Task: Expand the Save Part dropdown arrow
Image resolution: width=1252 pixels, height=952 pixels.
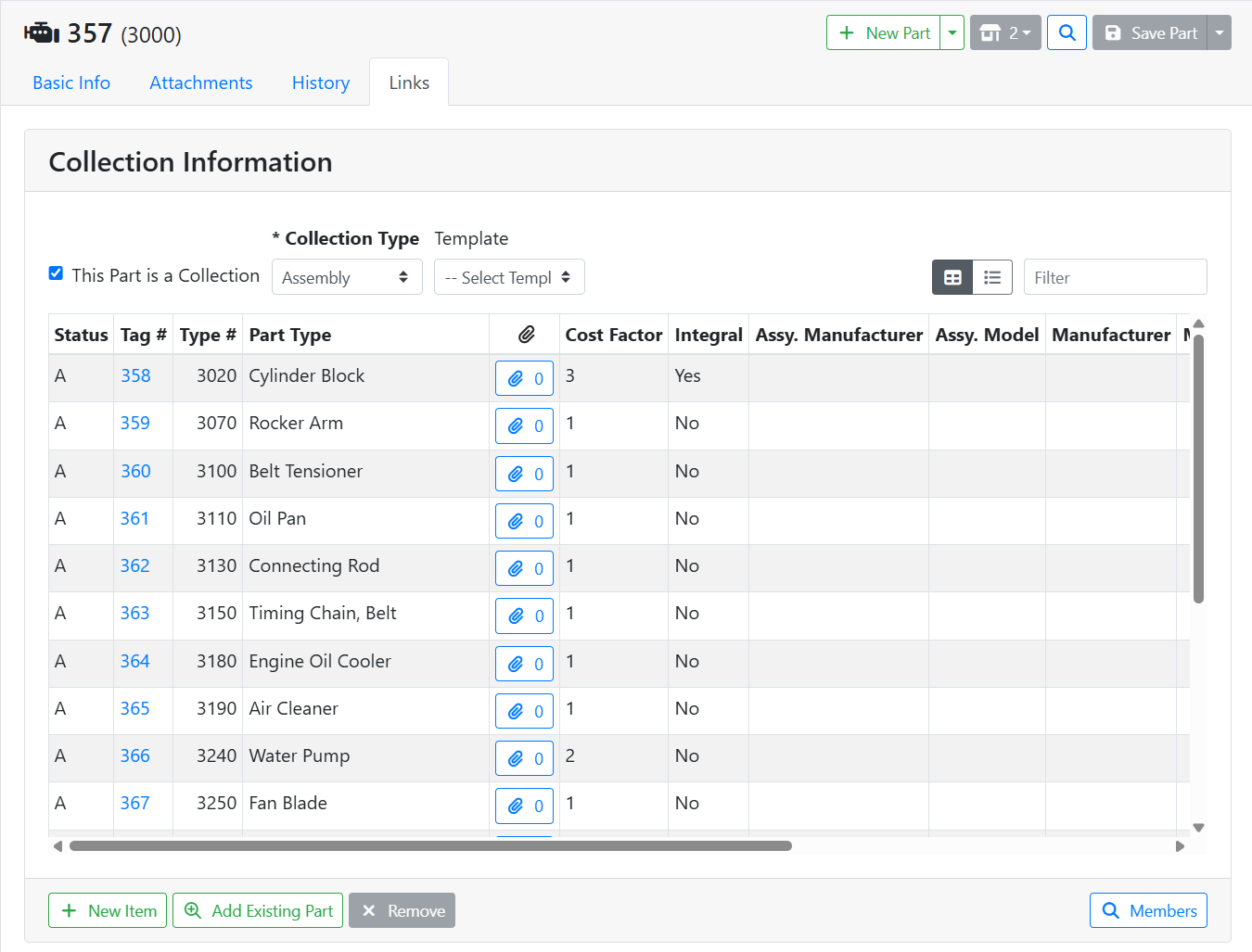Action: pyautogui.click(x=1220, y=33)
